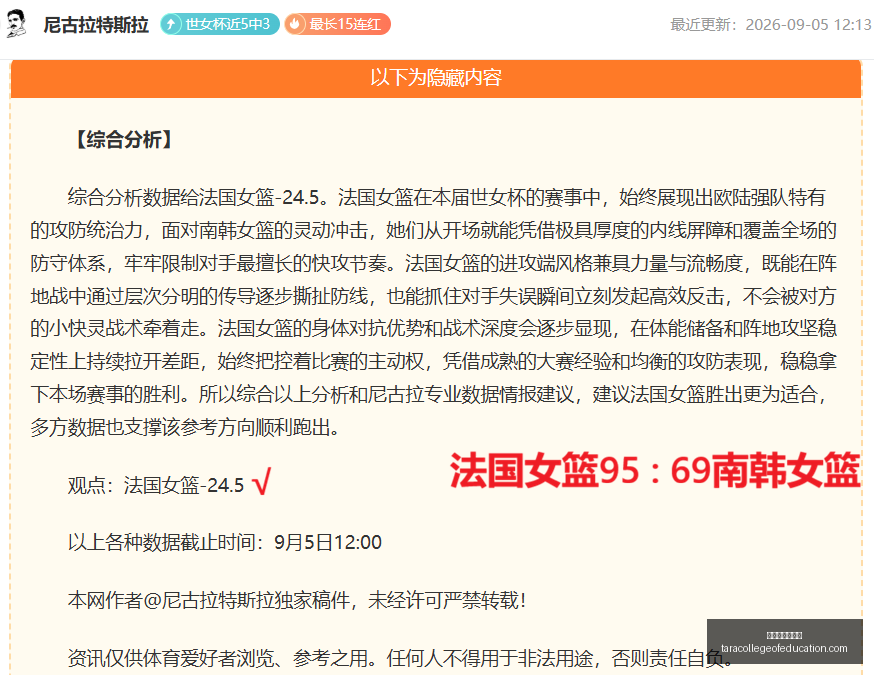Select the 最长15连红 badge

(337, 24)
